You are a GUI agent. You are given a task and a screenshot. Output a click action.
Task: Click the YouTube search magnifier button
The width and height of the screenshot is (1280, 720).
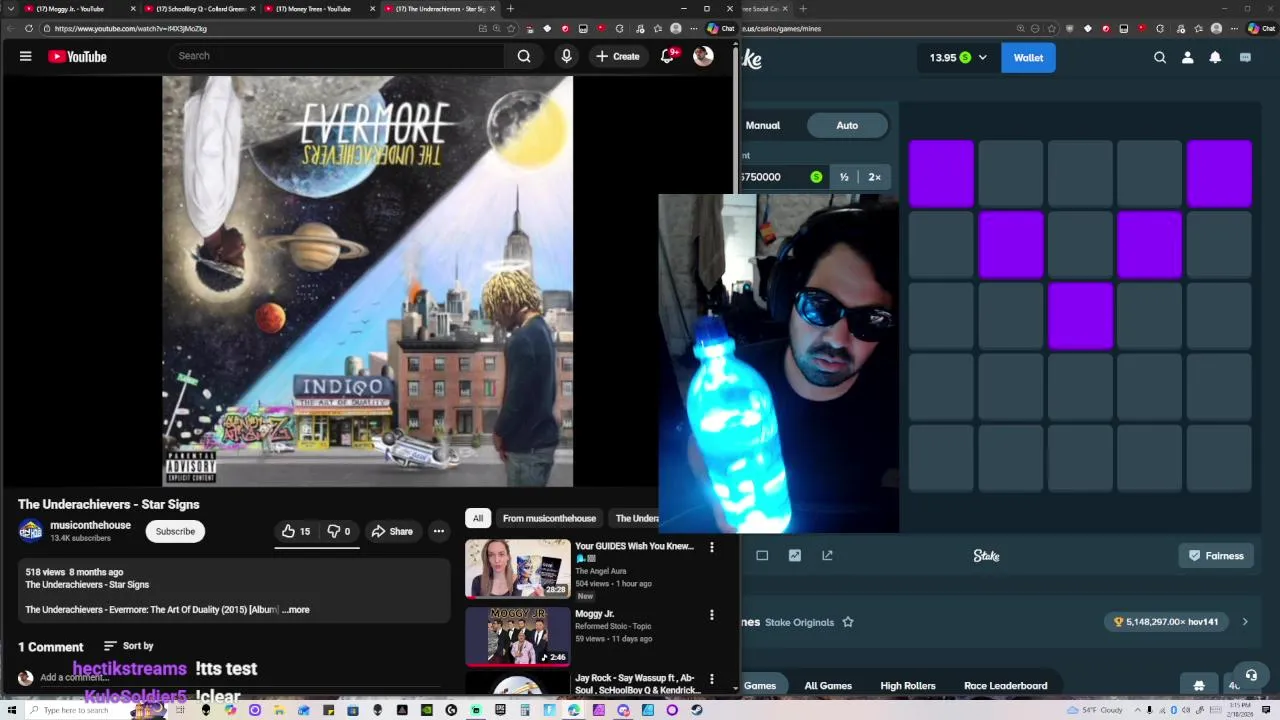coord(524,56)
